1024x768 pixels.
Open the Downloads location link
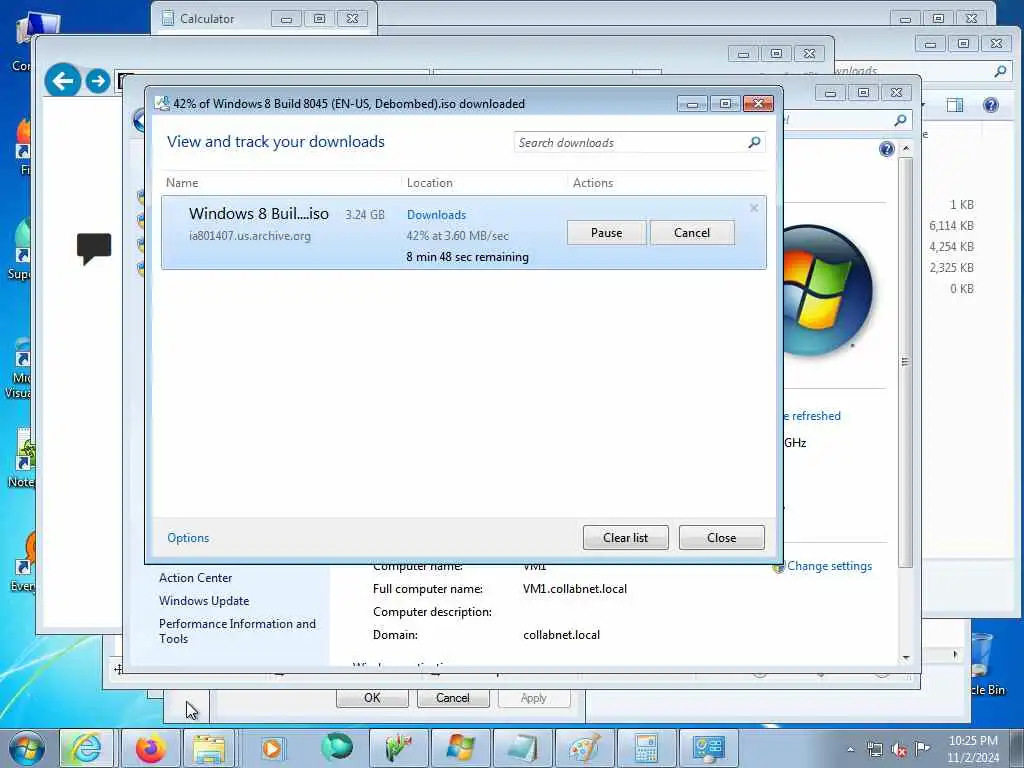(436, 215)
